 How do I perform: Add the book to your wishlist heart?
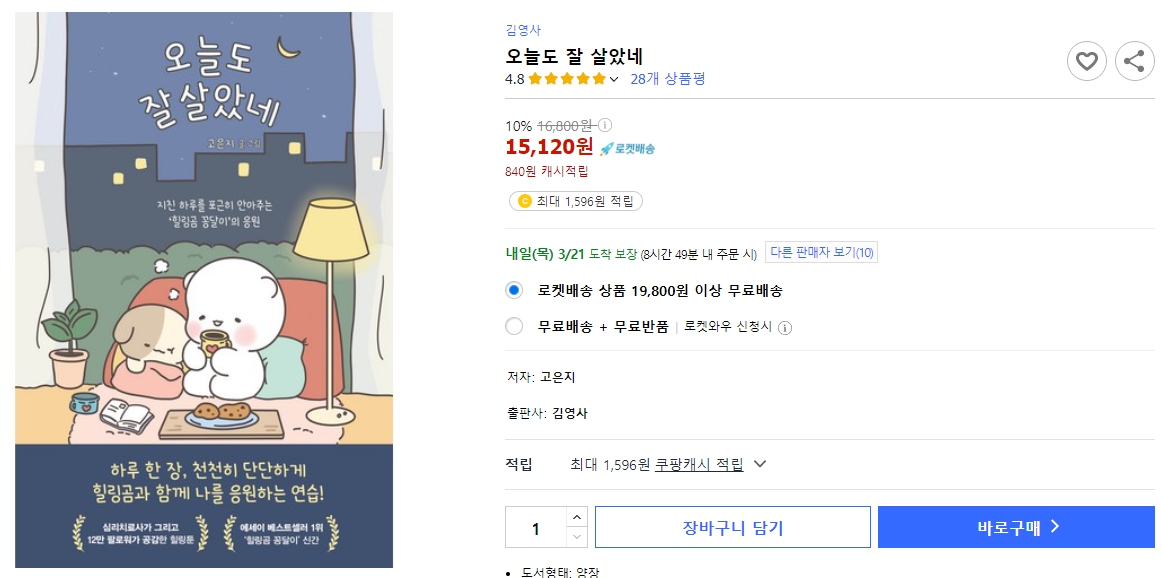click(1087, 61)
